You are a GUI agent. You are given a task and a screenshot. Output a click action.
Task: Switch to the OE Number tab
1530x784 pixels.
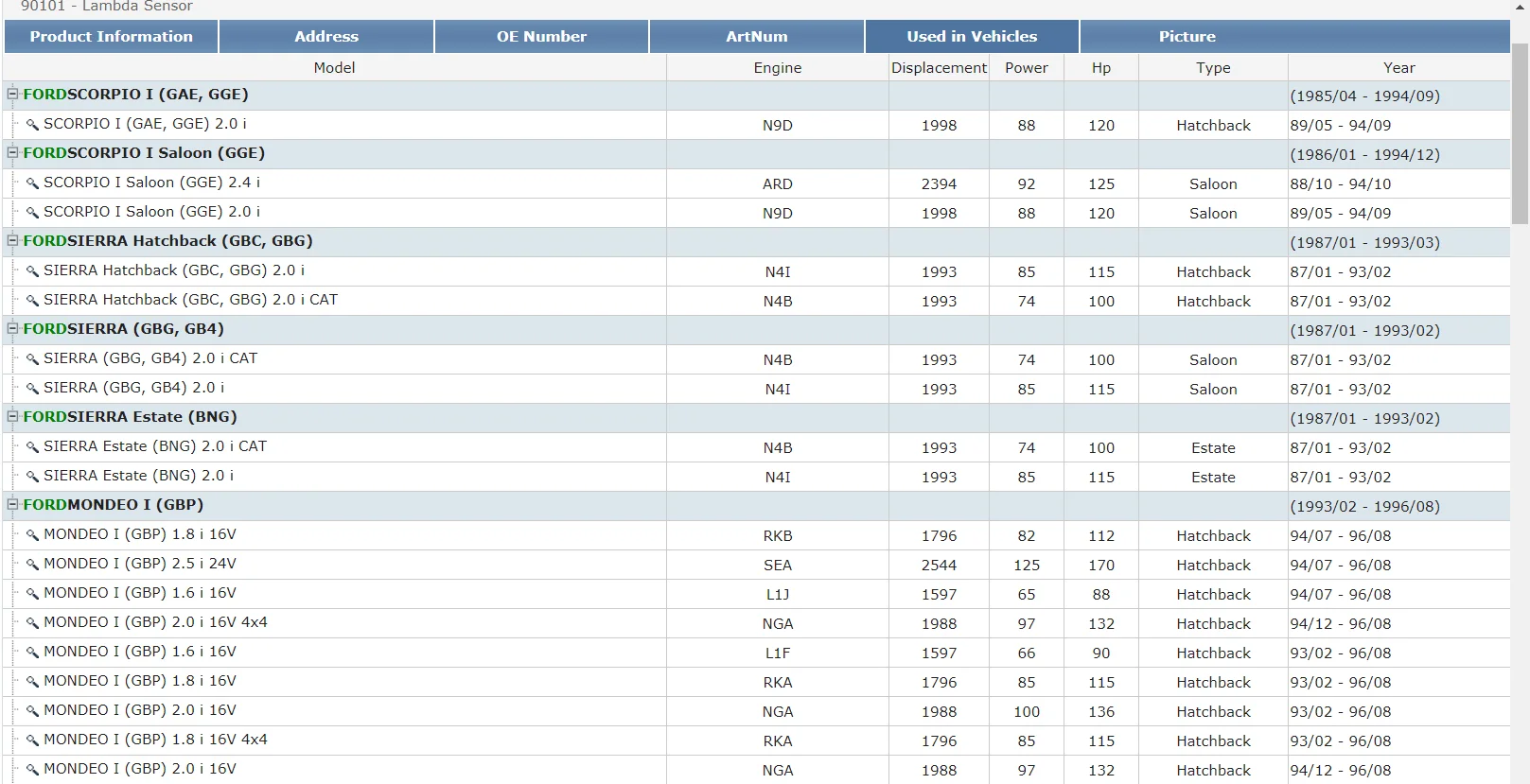tap(542, 37)
